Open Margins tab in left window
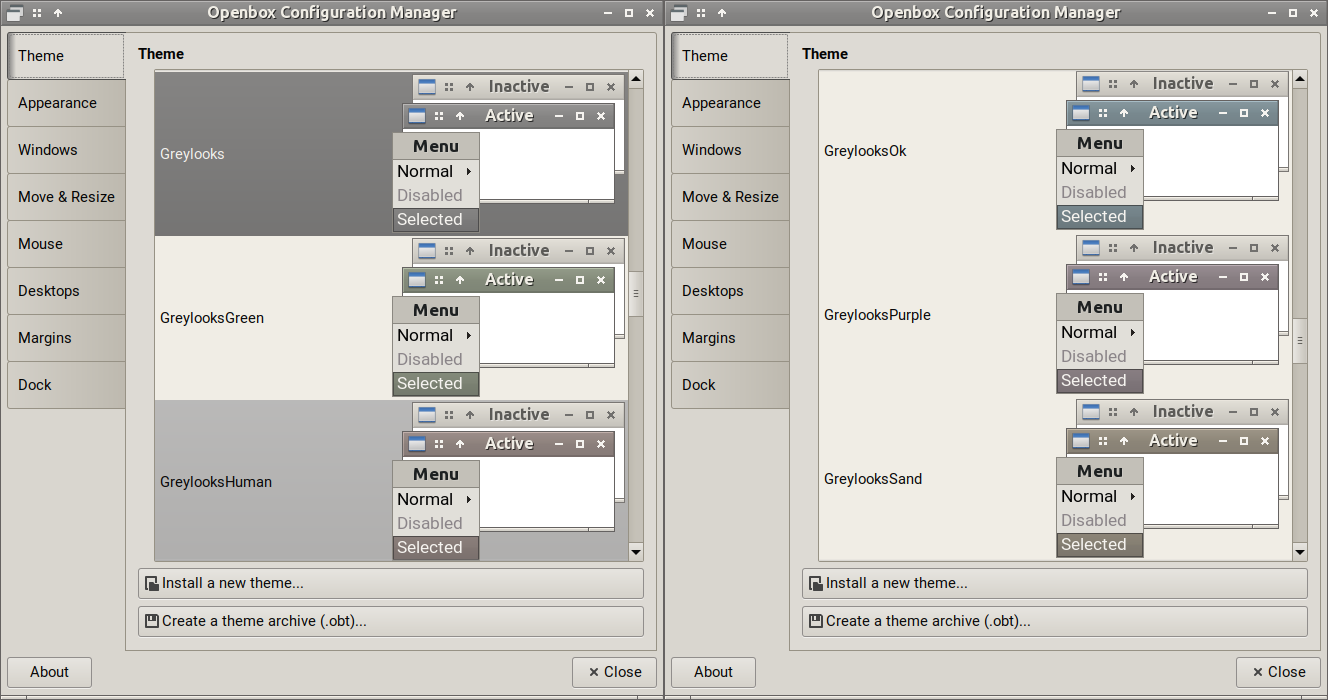 tap(66, 338)
